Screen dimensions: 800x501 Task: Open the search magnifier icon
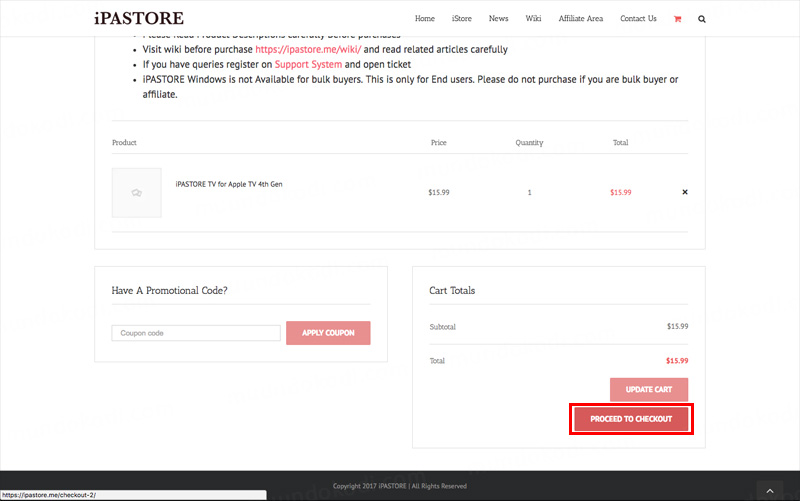tap(702, 19)
